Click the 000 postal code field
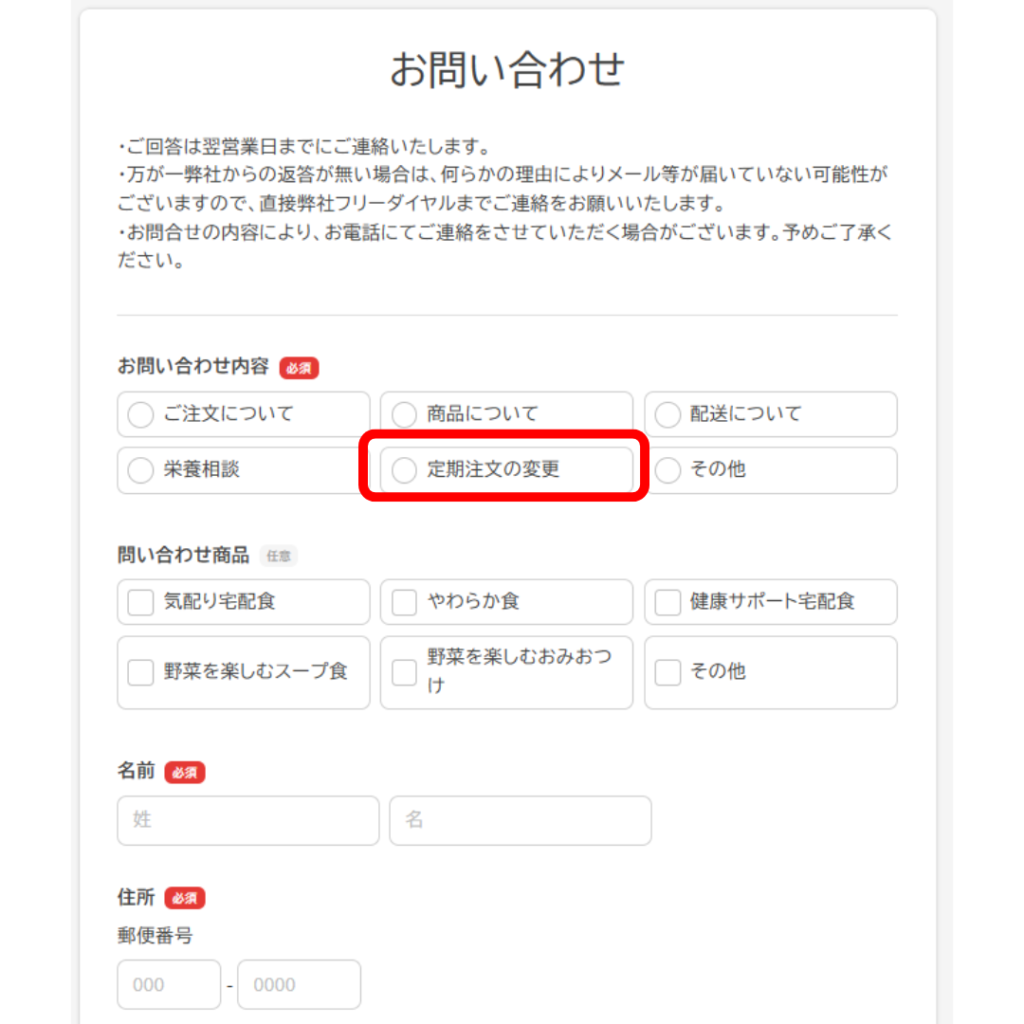 (x=168, y=985)
